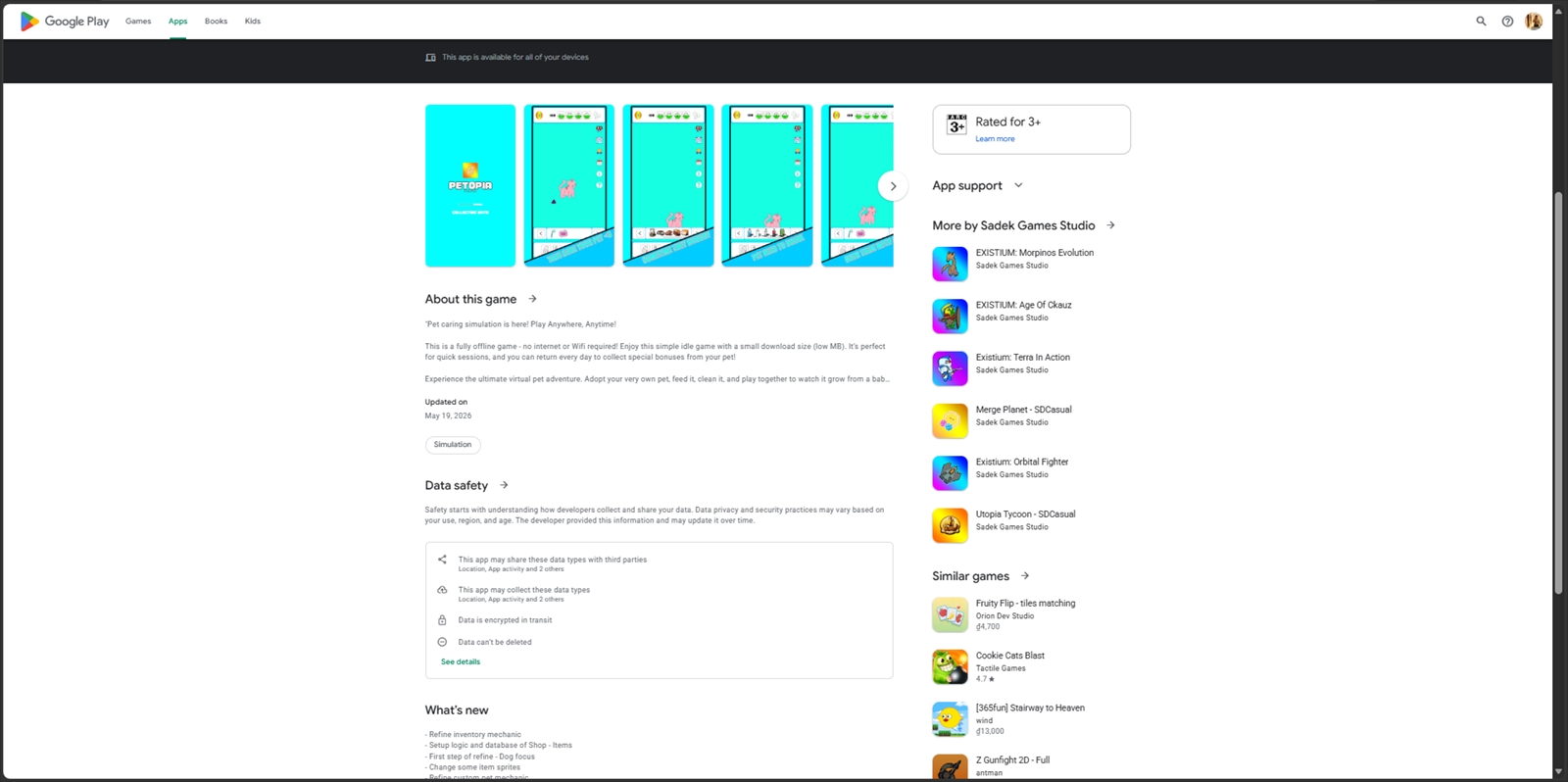1568x782 pixels.
Task: Open Fruity Flip - tiles matching title
Action: (x=1025, y=604)
